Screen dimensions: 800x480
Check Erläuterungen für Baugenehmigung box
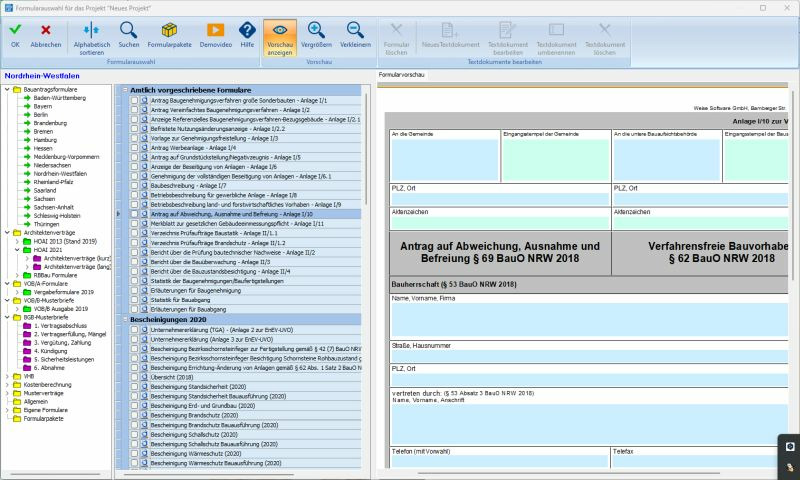click(x=134, y=290)
